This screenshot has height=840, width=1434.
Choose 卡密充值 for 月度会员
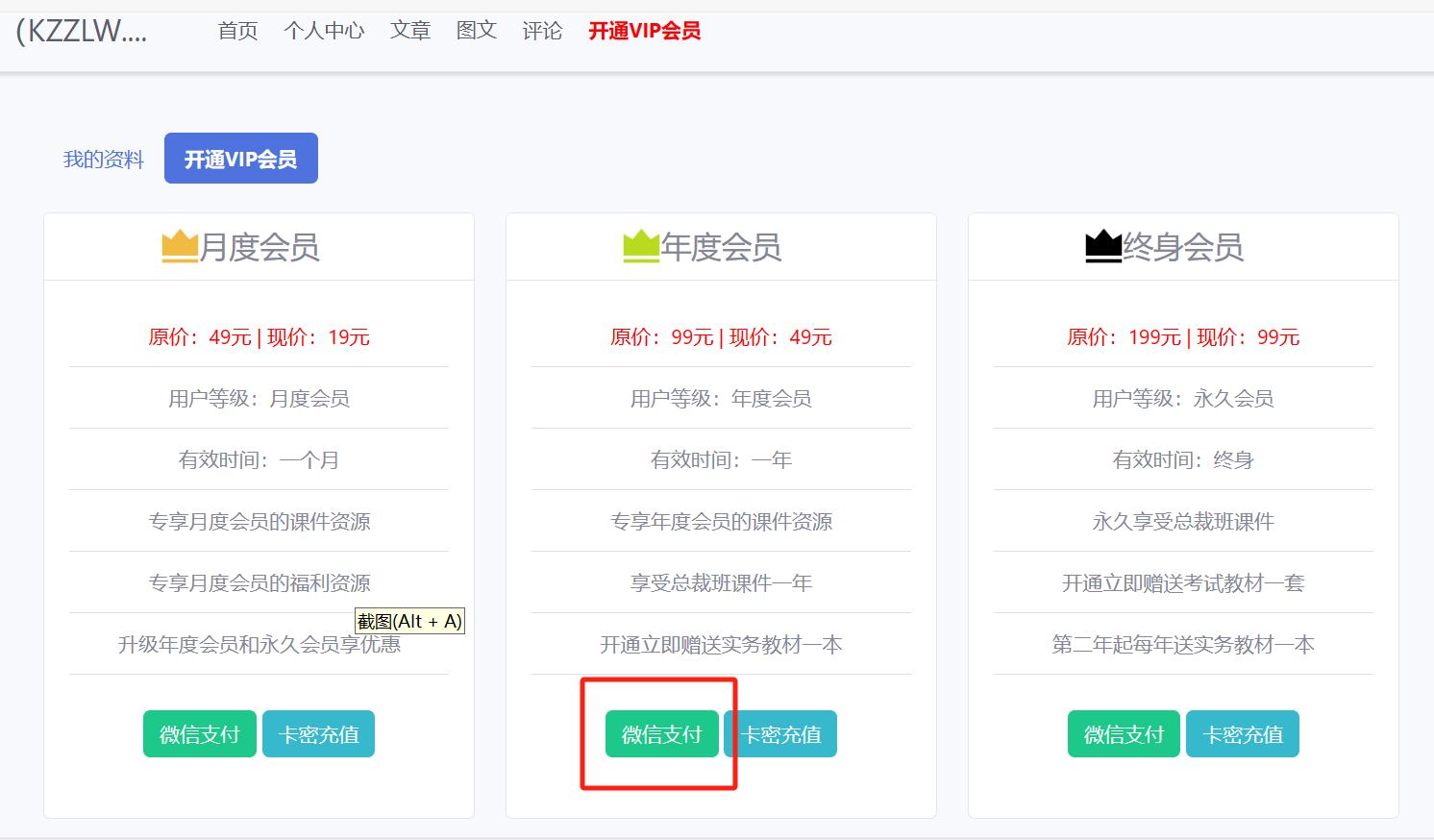click(319, 734)
